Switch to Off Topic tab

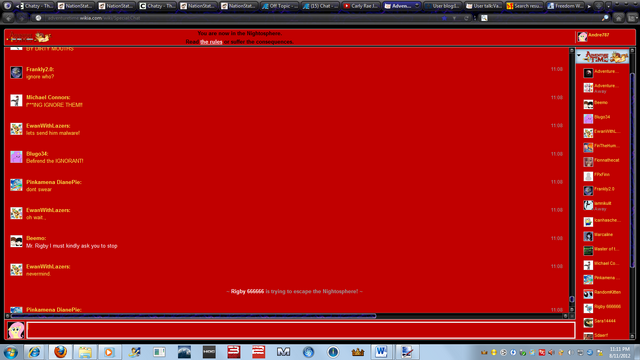coord(280,6)
